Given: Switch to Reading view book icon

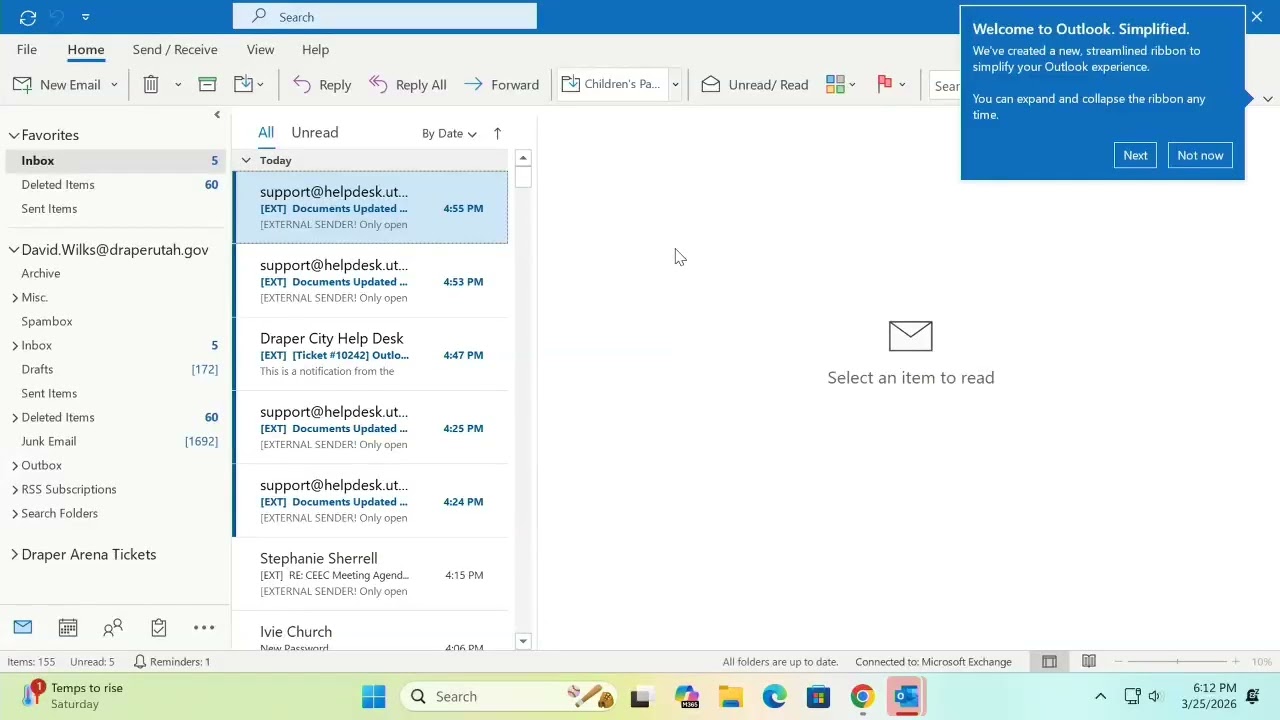Looking at the screenshot, I should click(x=1089, y=661).
